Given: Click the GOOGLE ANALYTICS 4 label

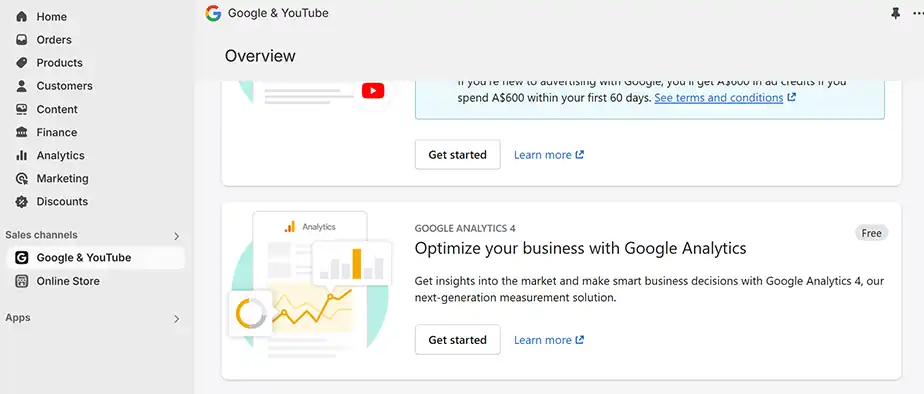Looking at the screenshot, I should (x=465, y=229).
